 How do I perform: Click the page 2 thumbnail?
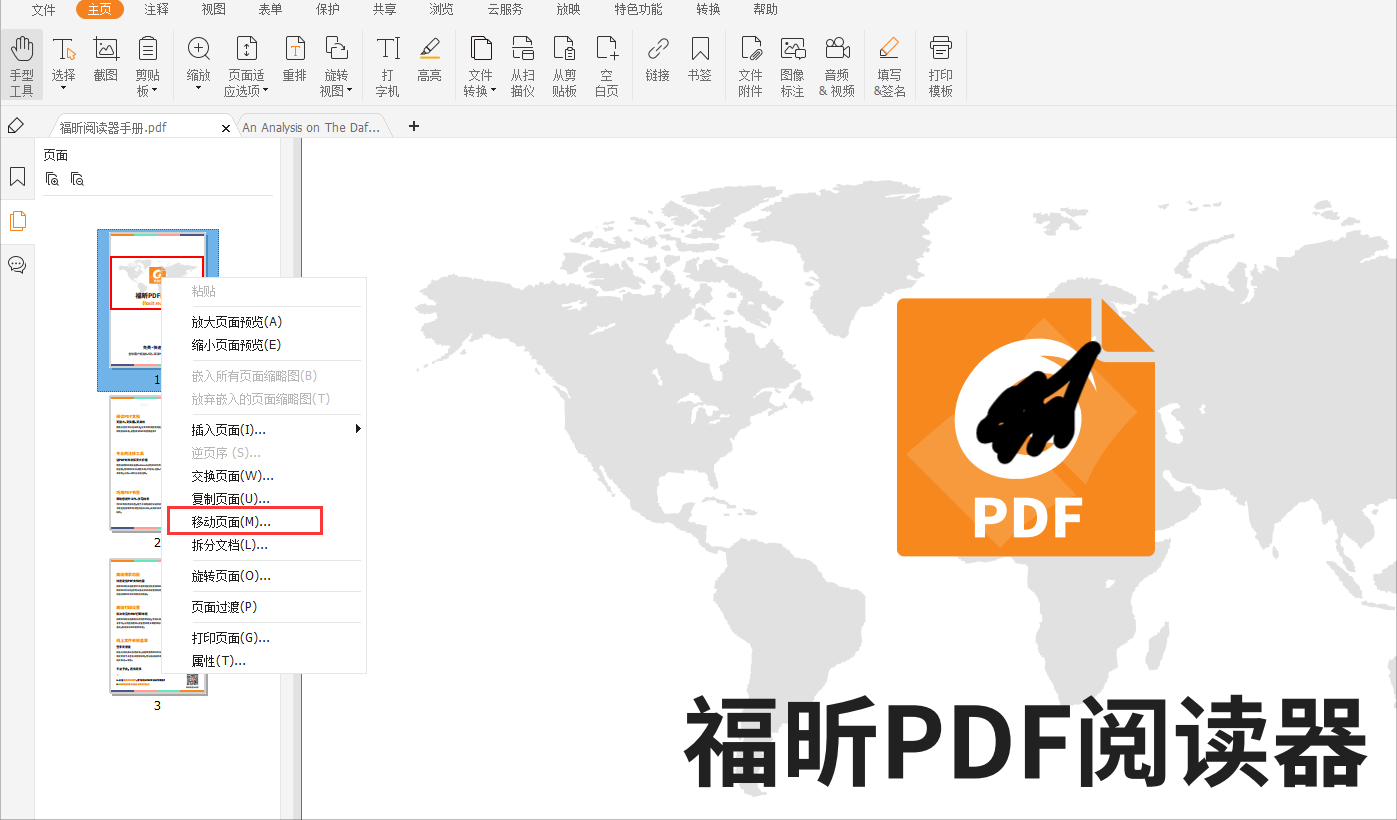135,462
